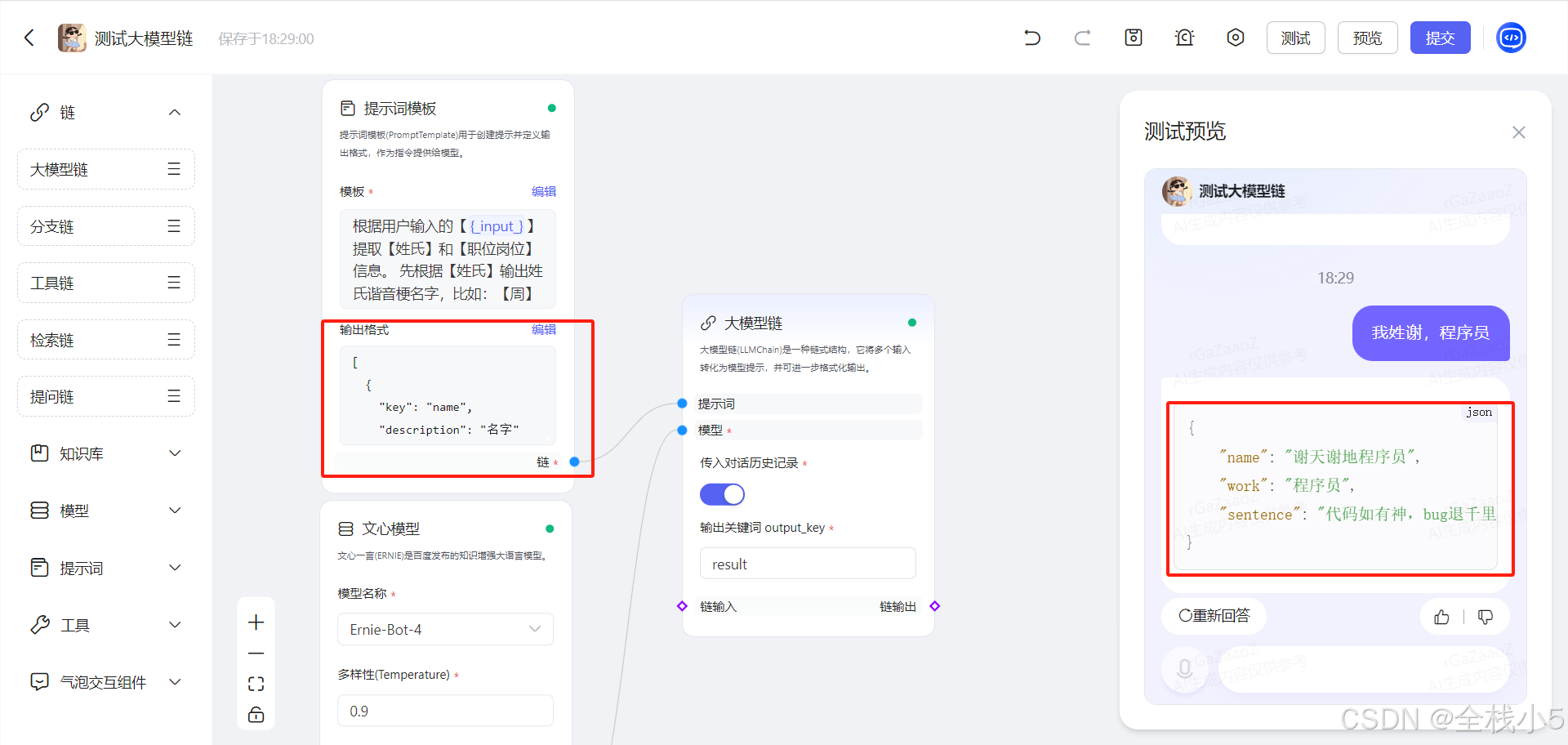
Task: Click the drag handle icon of 提问链
Action: tap(174, 396)
